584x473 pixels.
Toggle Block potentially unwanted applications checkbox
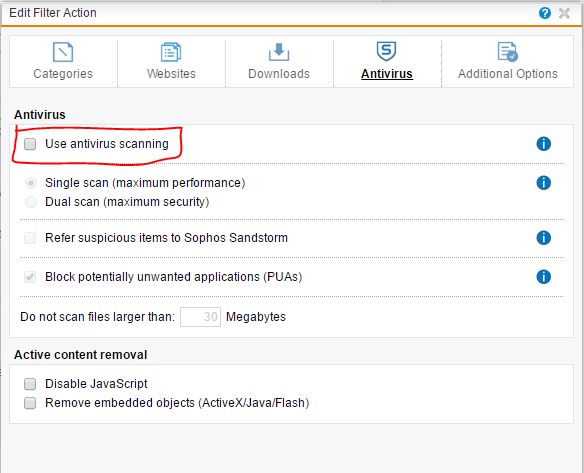click(30, 277)
